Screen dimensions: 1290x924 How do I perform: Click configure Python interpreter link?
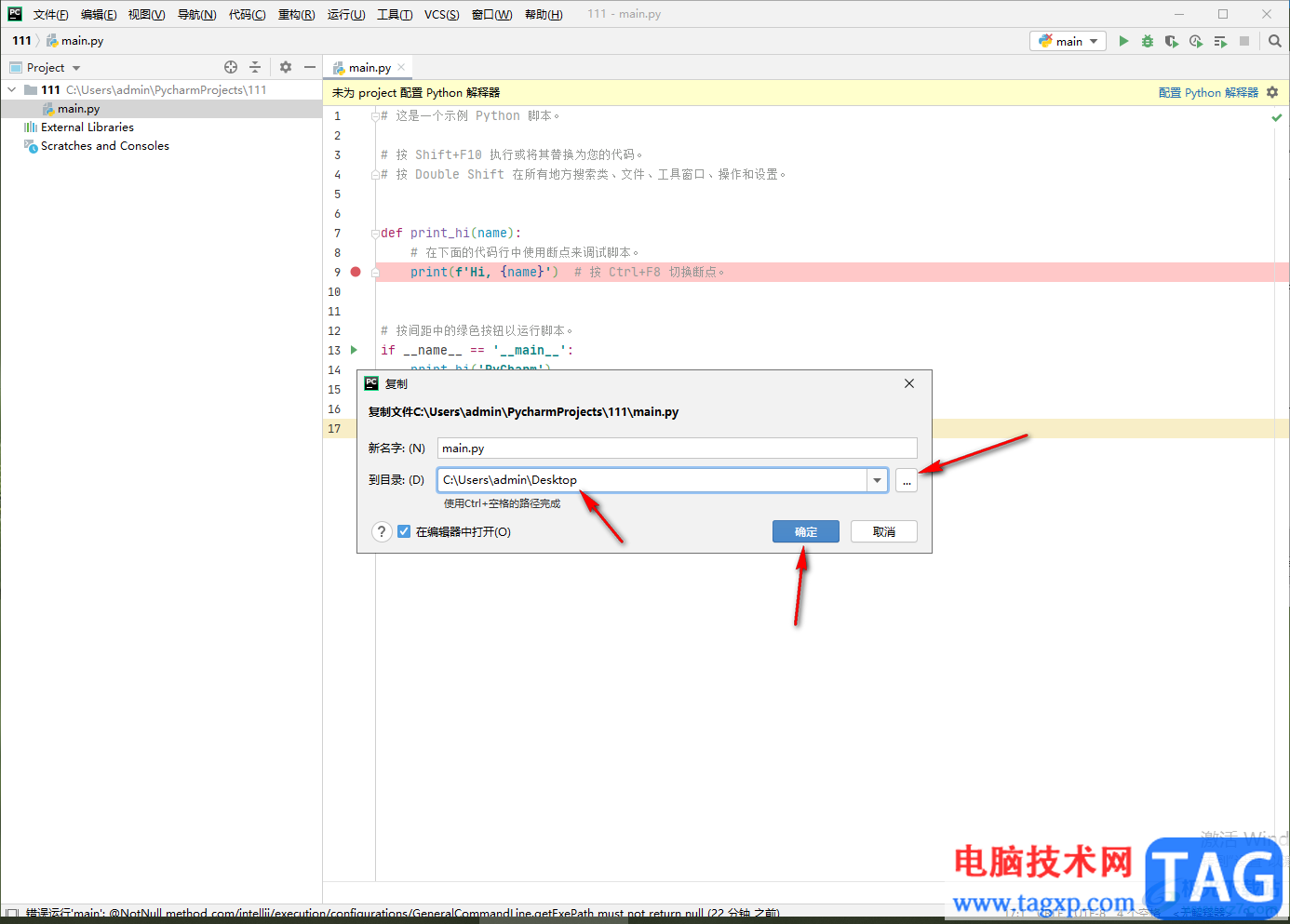pyautogui.click(x=1208, y=92)
